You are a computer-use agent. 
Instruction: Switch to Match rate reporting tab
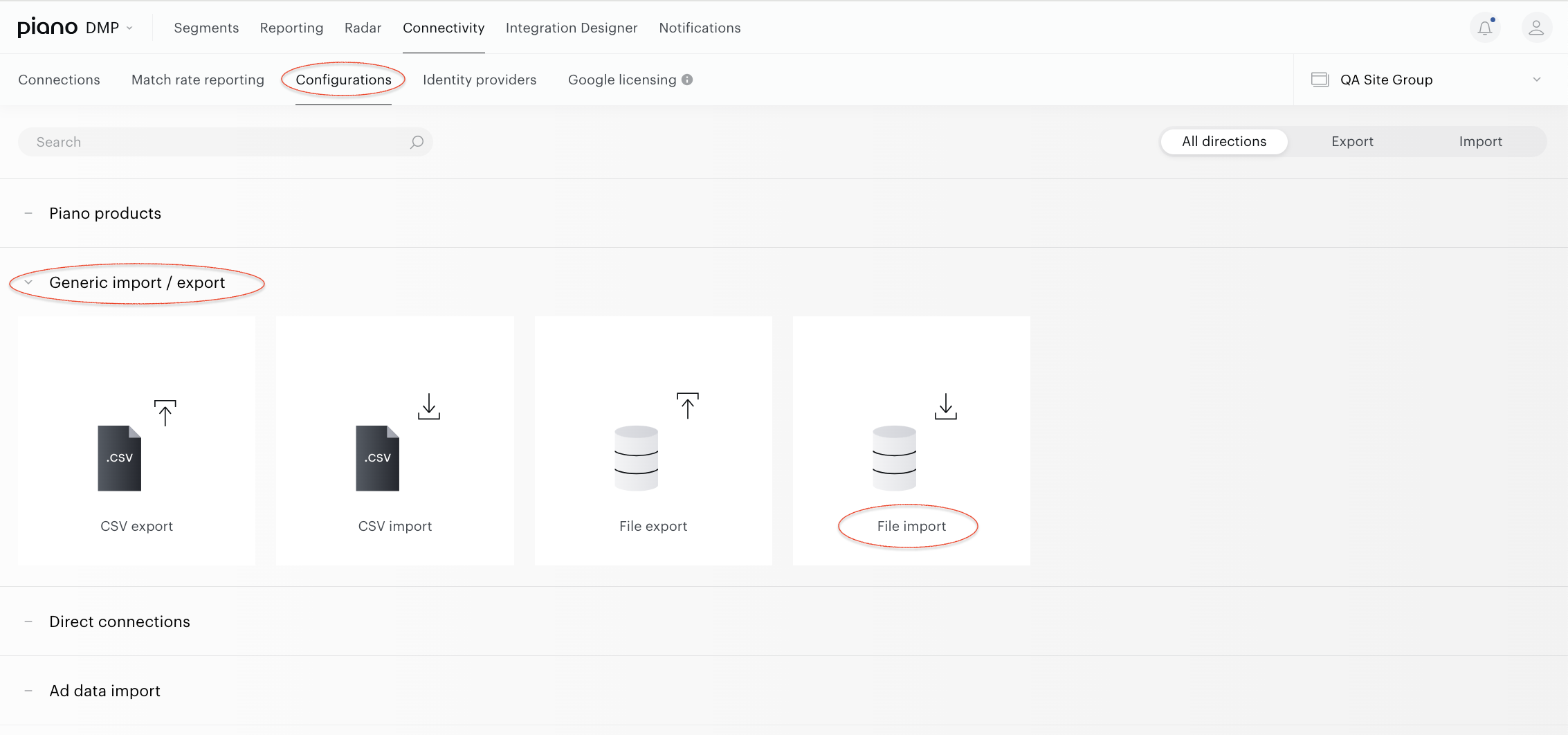coord(198,80)
